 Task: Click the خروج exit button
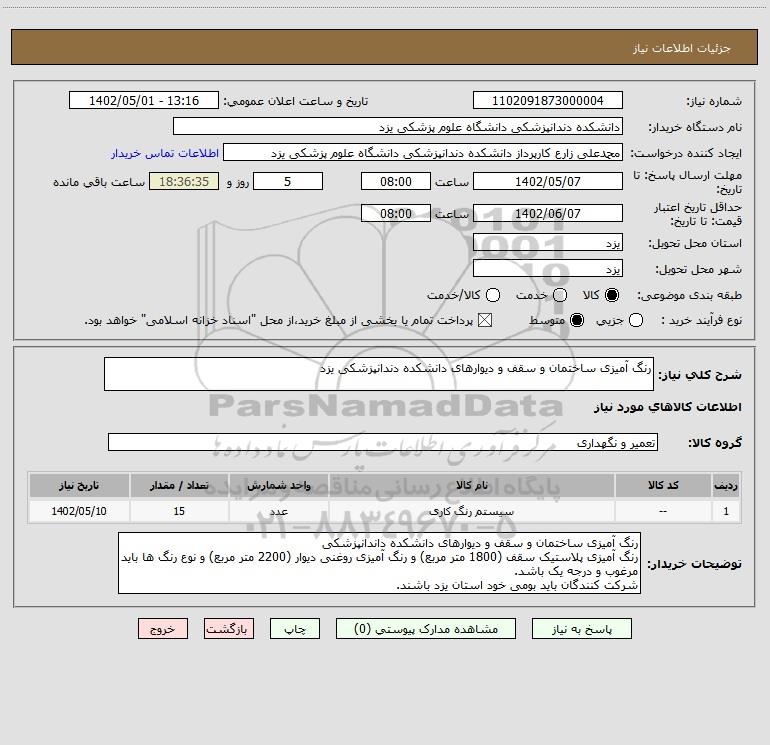163,629
